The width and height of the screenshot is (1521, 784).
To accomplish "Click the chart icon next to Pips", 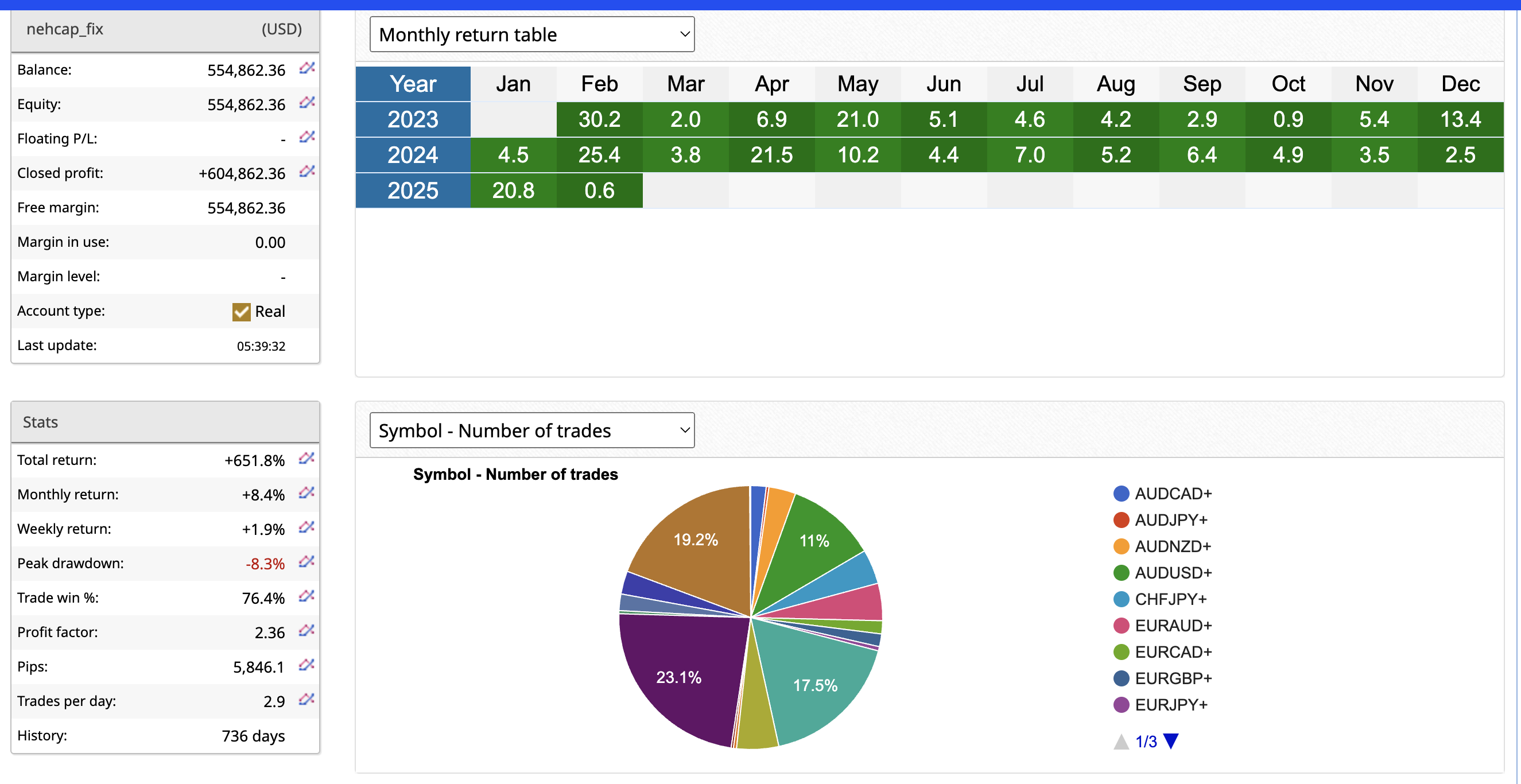I will 306,665.
